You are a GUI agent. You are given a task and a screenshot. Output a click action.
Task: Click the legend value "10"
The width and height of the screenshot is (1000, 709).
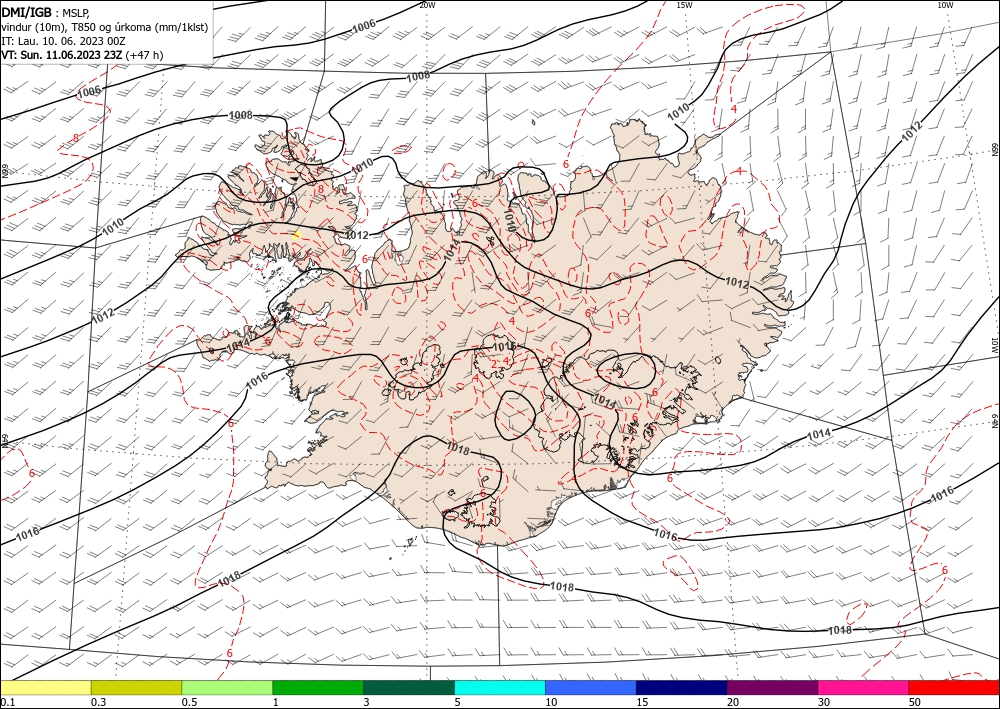(551, 702)
